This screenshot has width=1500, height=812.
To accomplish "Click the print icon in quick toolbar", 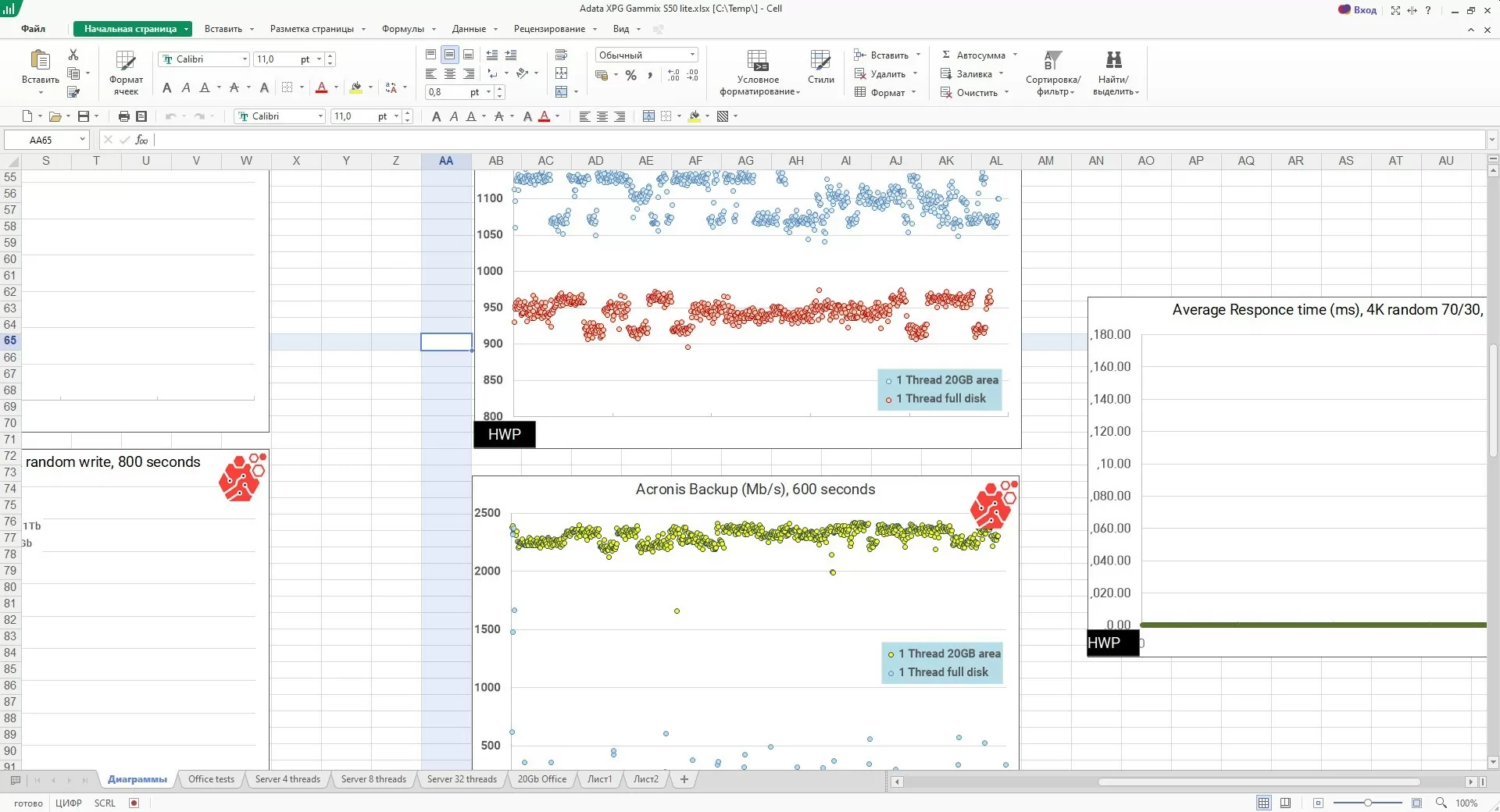I will (x=123, y=116).
